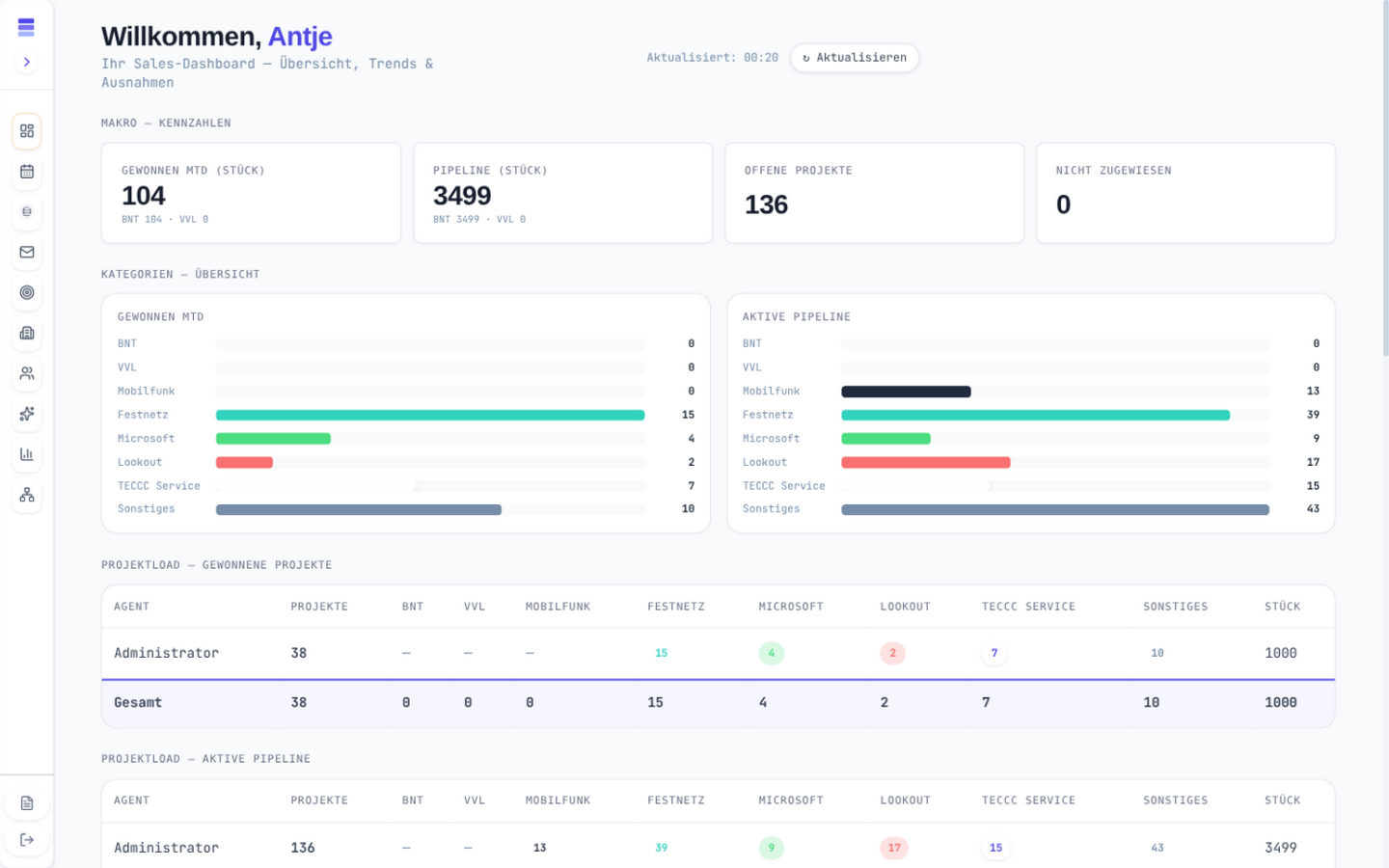Select Administrator in Gewonnene Projekte table

pyautogui.click(x=167, y=653)
